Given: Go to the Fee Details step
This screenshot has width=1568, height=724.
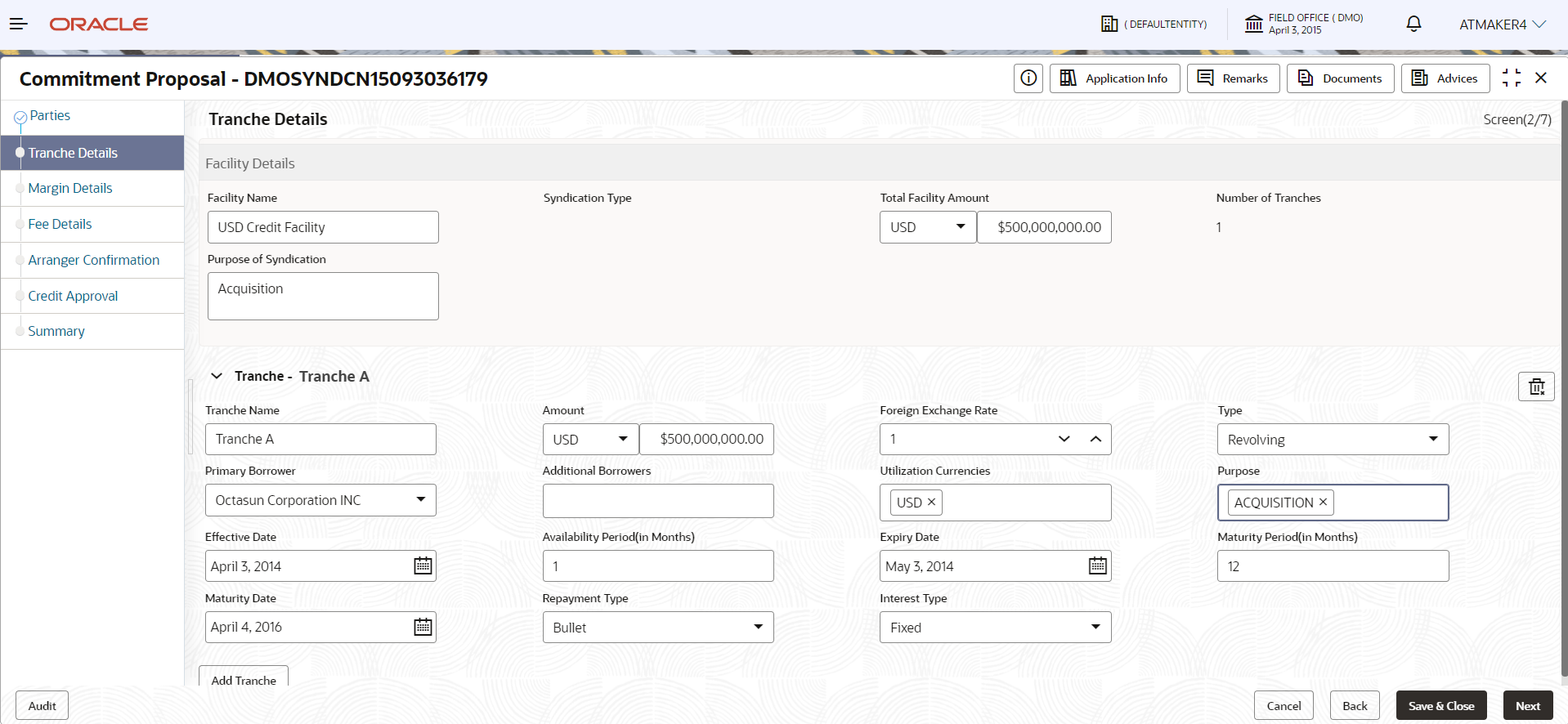Looking at the screenshot, I should [x=60, y=225].
